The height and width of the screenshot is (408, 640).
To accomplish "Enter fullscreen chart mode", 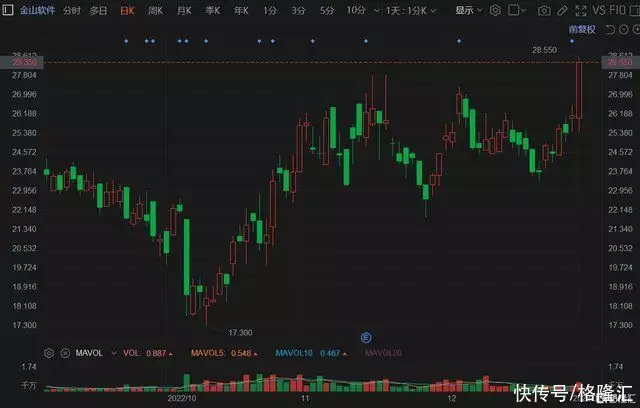I will point(580,11).
